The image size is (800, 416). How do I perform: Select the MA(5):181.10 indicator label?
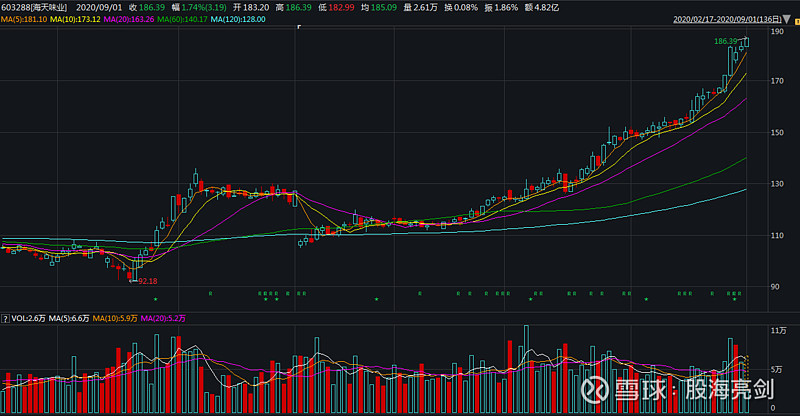(24, 19)
